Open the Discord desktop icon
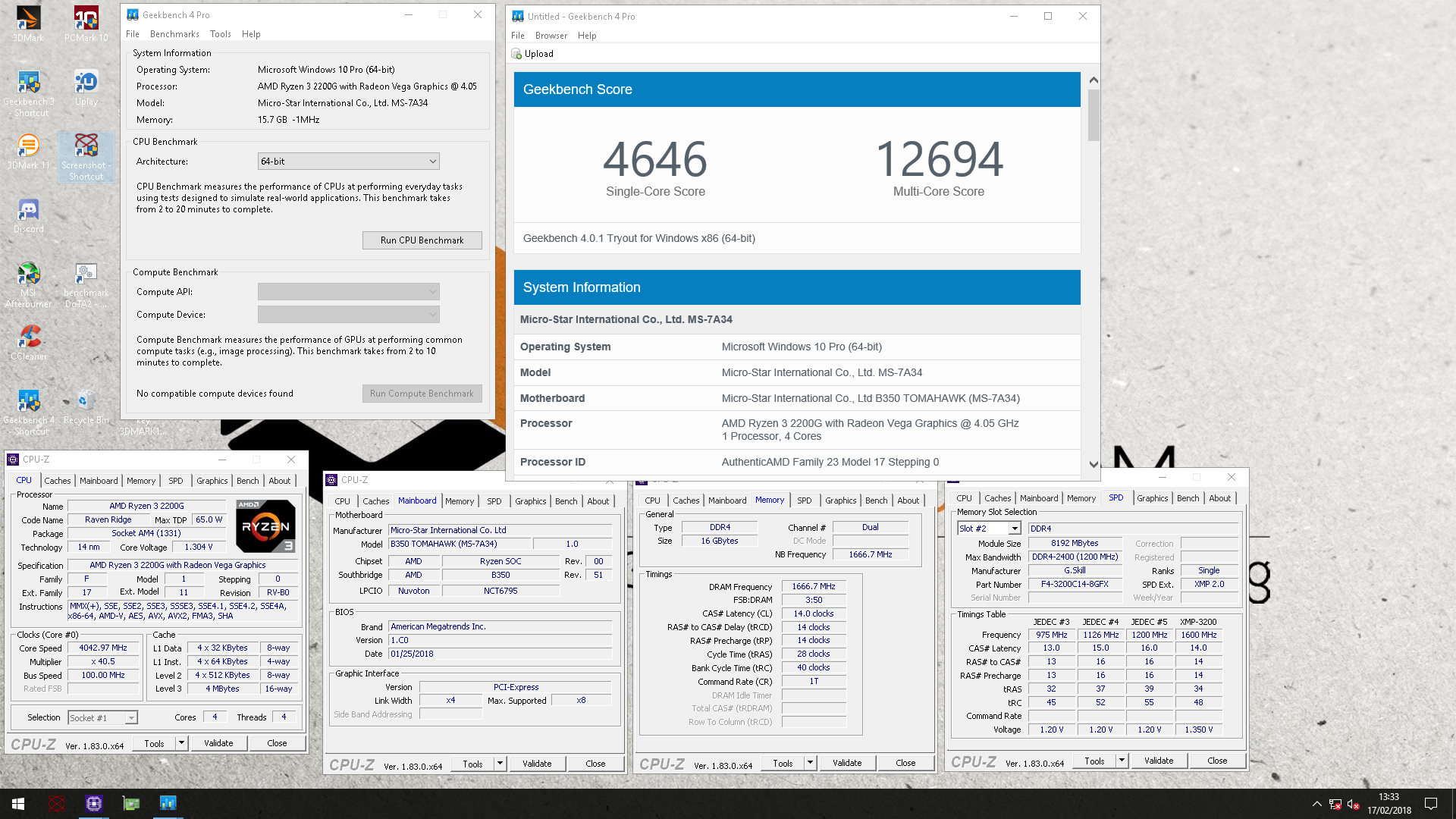1456x819 pixels. click(x=28, y=215)
